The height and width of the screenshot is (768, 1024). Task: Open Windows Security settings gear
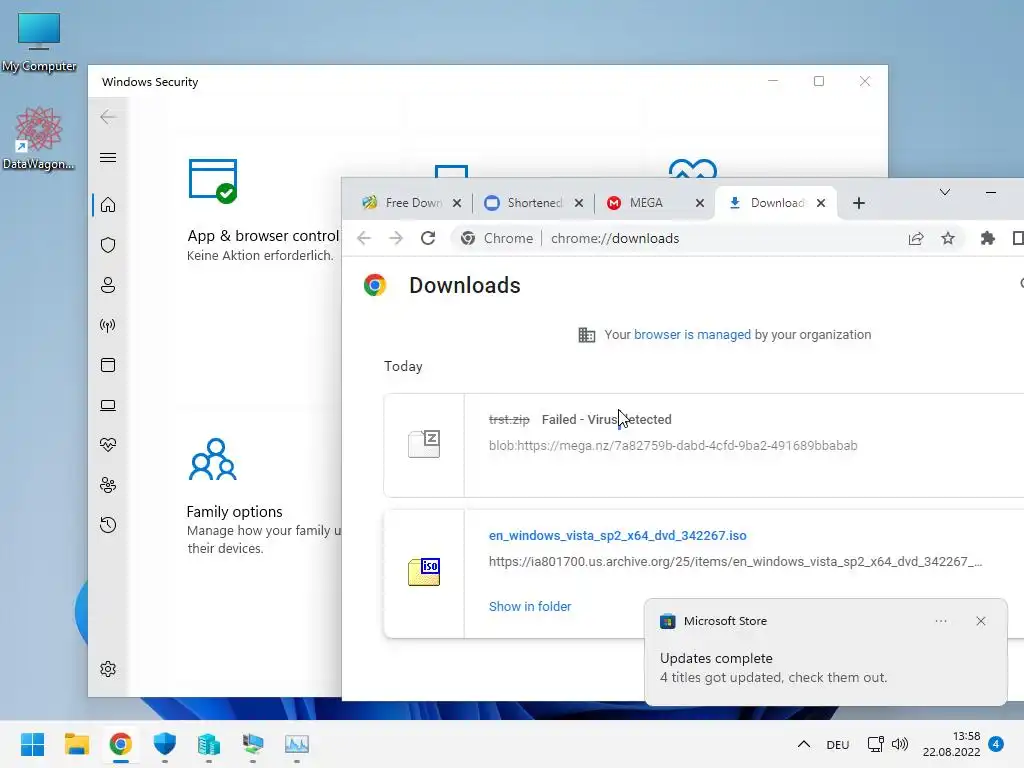(108, 669)
